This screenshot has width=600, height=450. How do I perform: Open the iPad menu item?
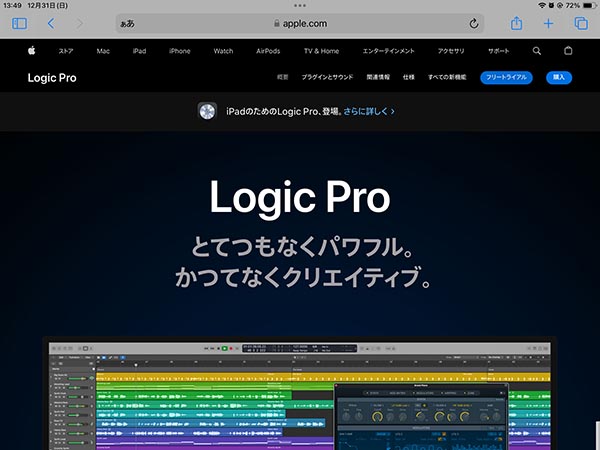[x=139, y=51]
